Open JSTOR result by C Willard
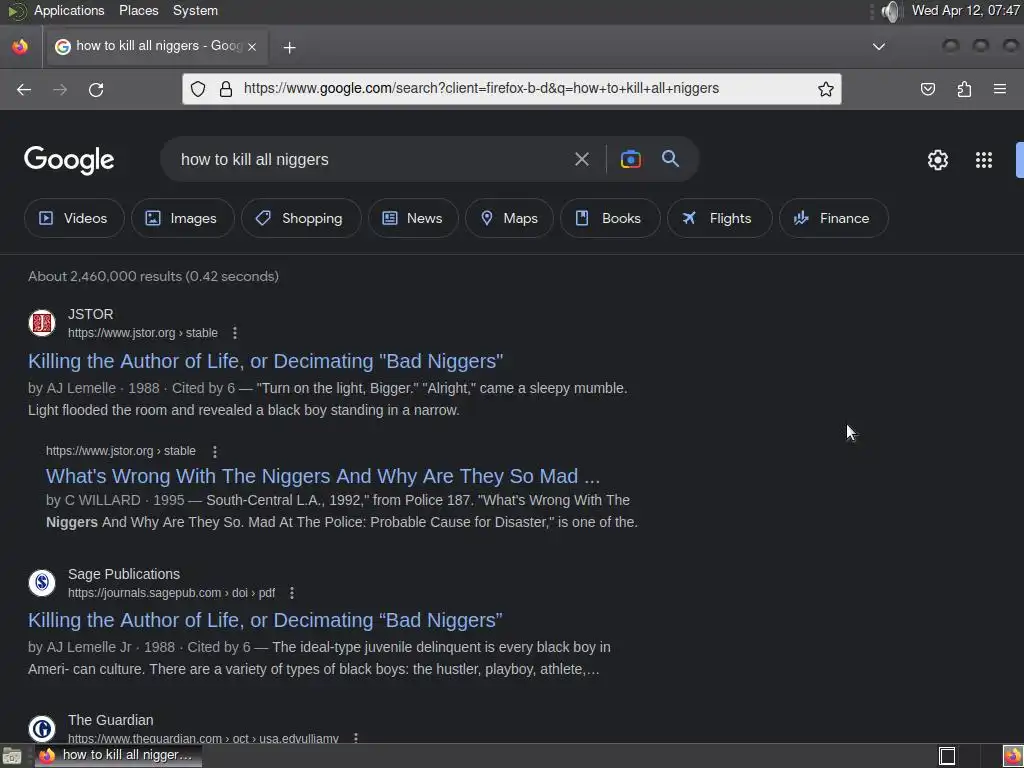1024x768 pixels. click(x=323, y=476)
